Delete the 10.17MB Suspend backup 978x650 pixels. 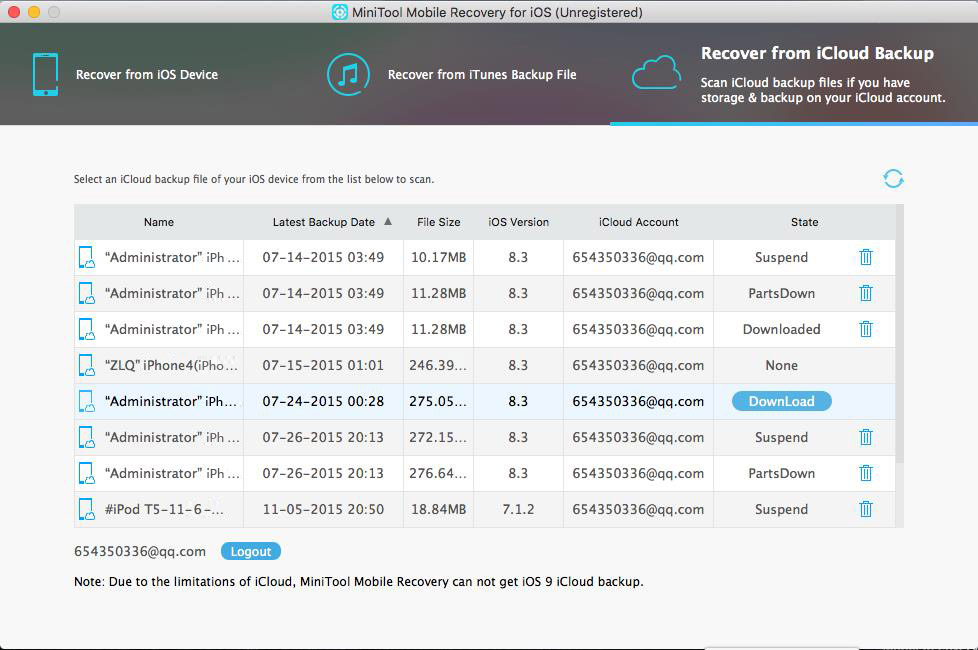(866, 257)
